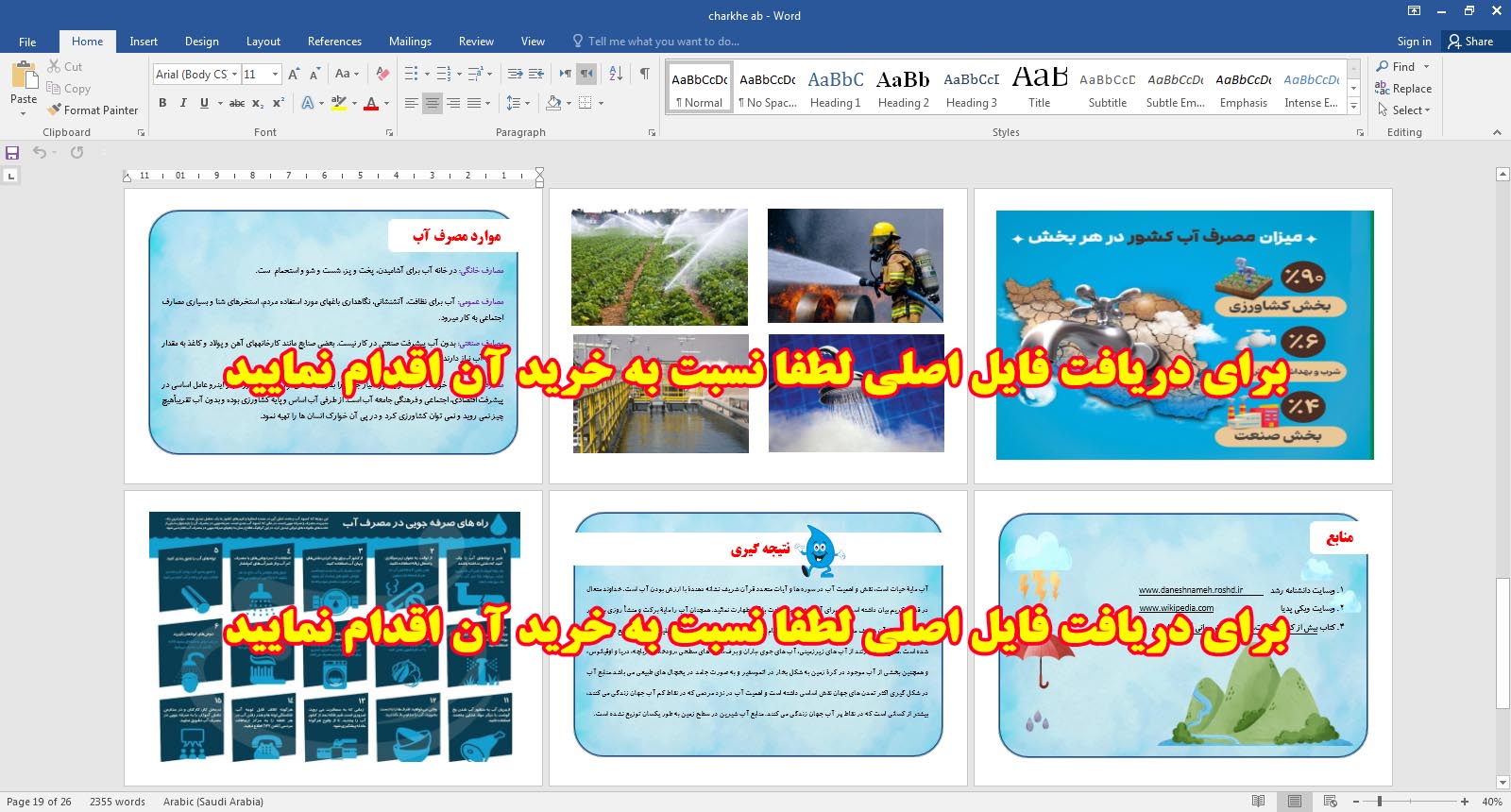Click the Page 19 of 26 indicator

[x=39, y=802]
